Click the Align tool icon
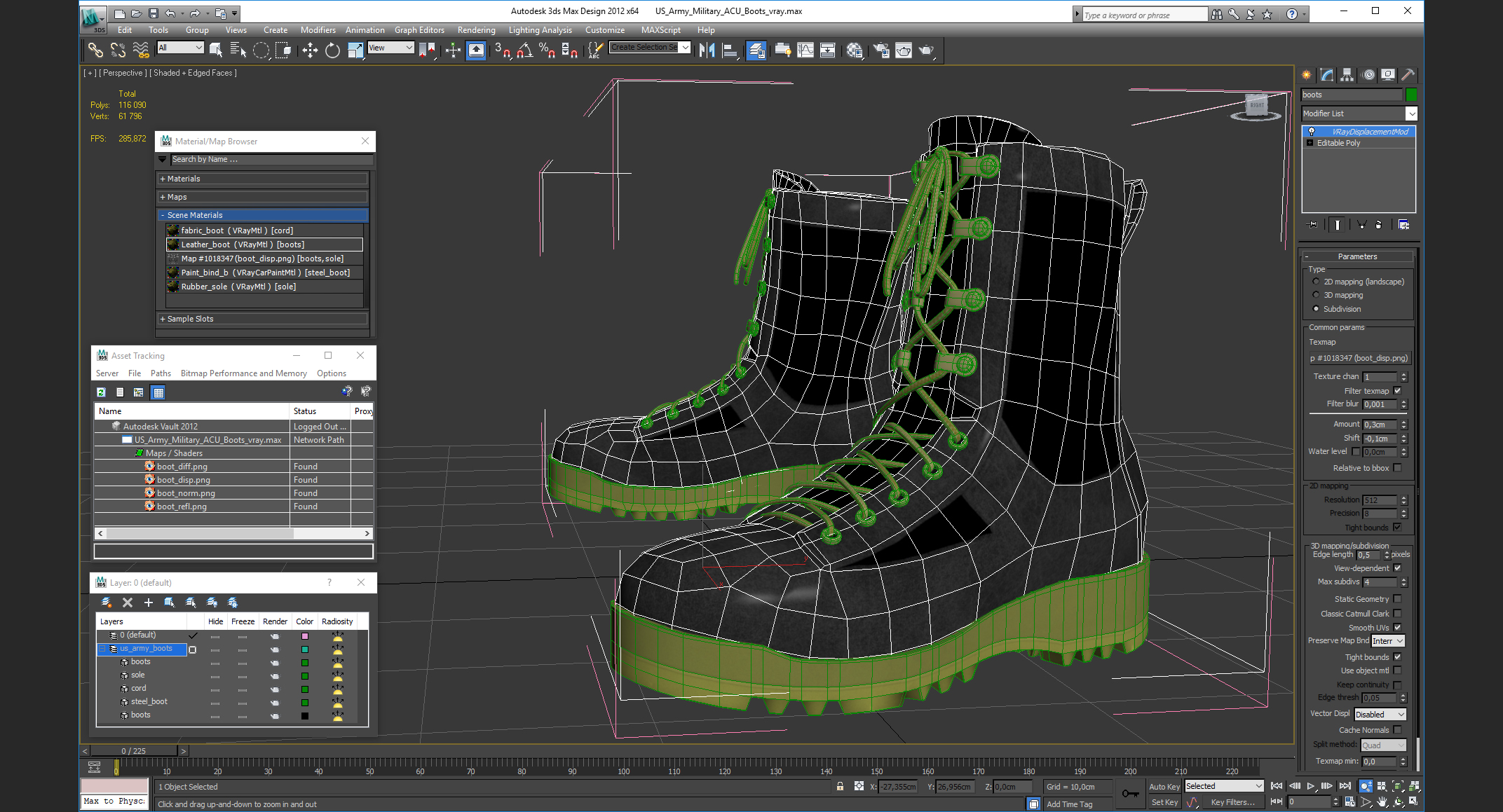The height and width of the screenshot is (812, 1503). [730, 50]
